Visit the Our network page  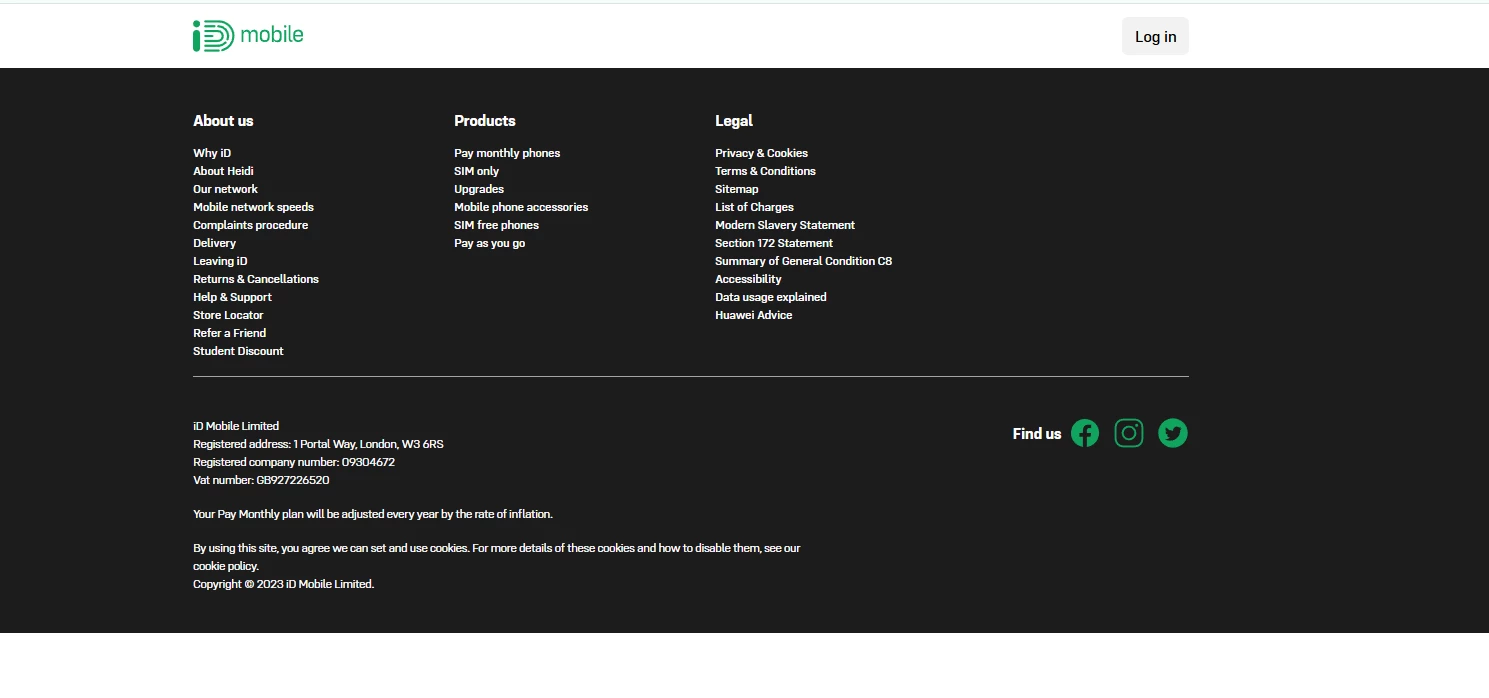225,189
